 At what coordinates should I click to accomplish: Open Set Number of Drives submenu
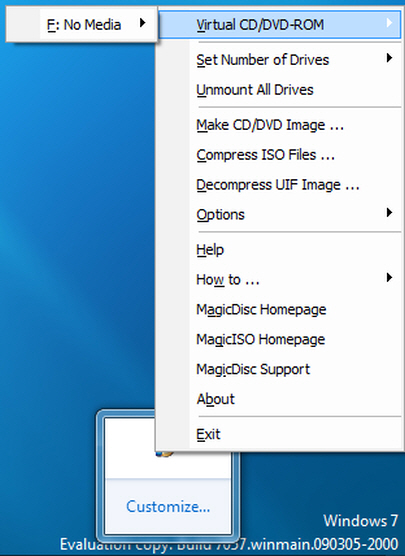coord(279,60)
